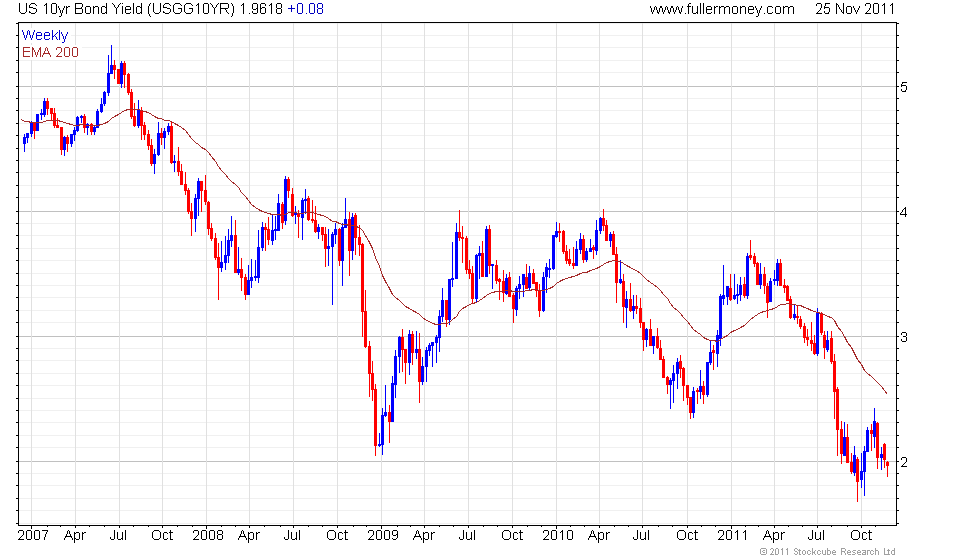Click the x-axis label 2010

tap(558, 535)
